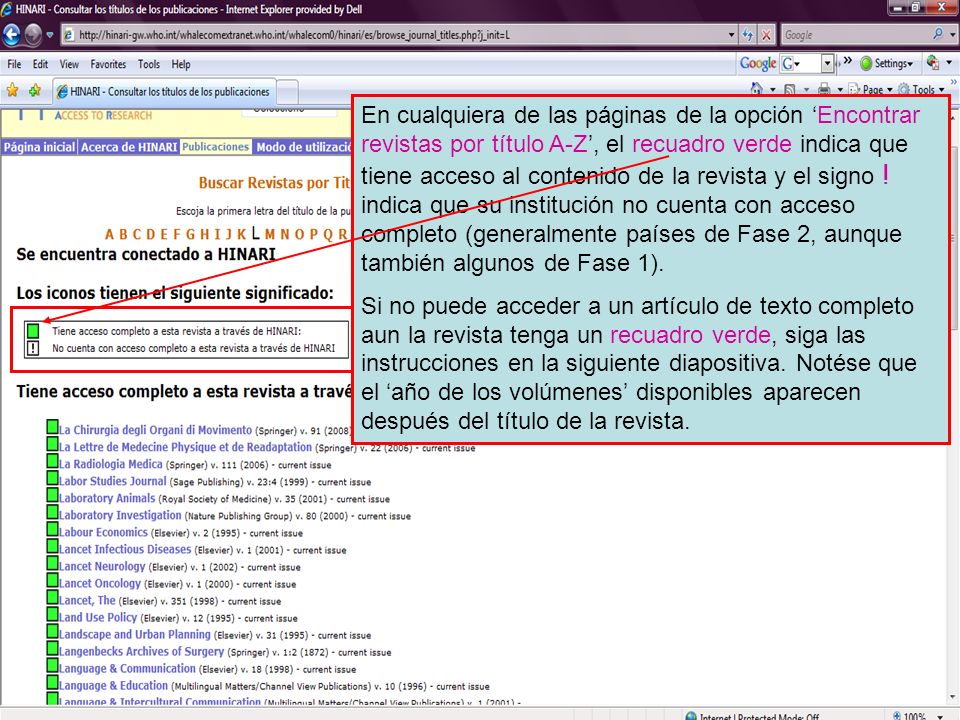Open the Tools menu in menu bar

pos(149,64)
